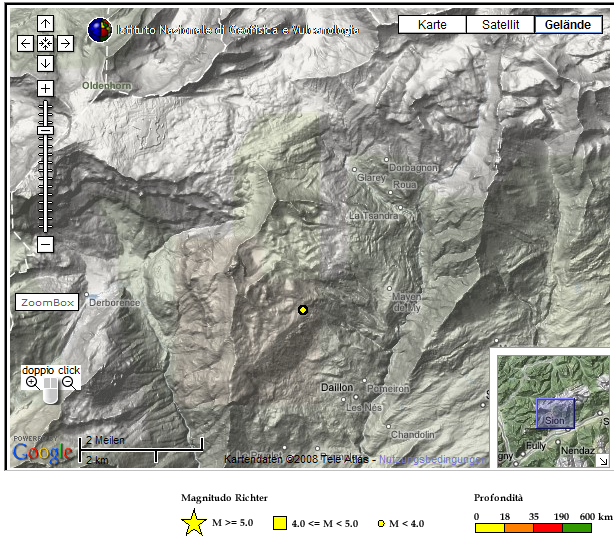This screenshot has width=614, height=543.
Task: Click the INGV globe logo
Action: pyautogui.click(x=99, y=30)
